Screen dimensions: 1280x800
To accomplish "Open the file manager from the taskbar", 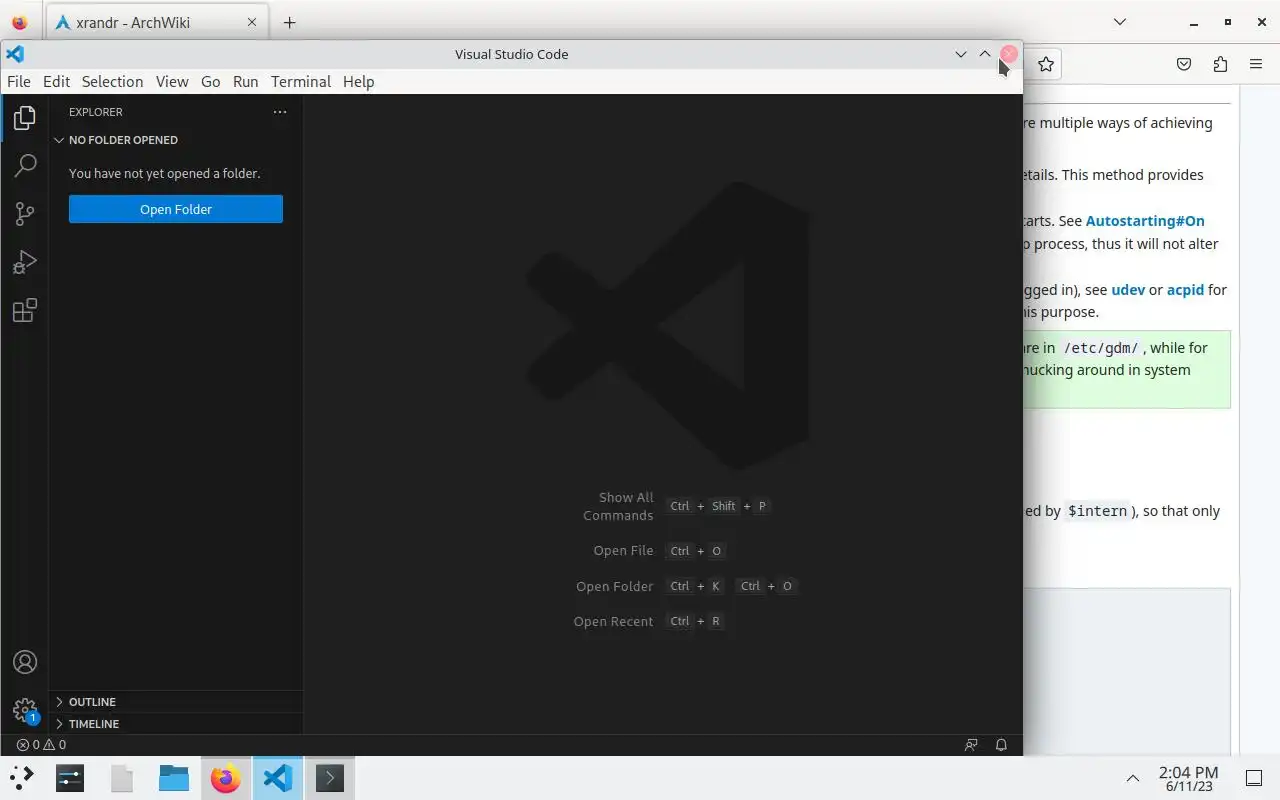I will coord(174,777).
